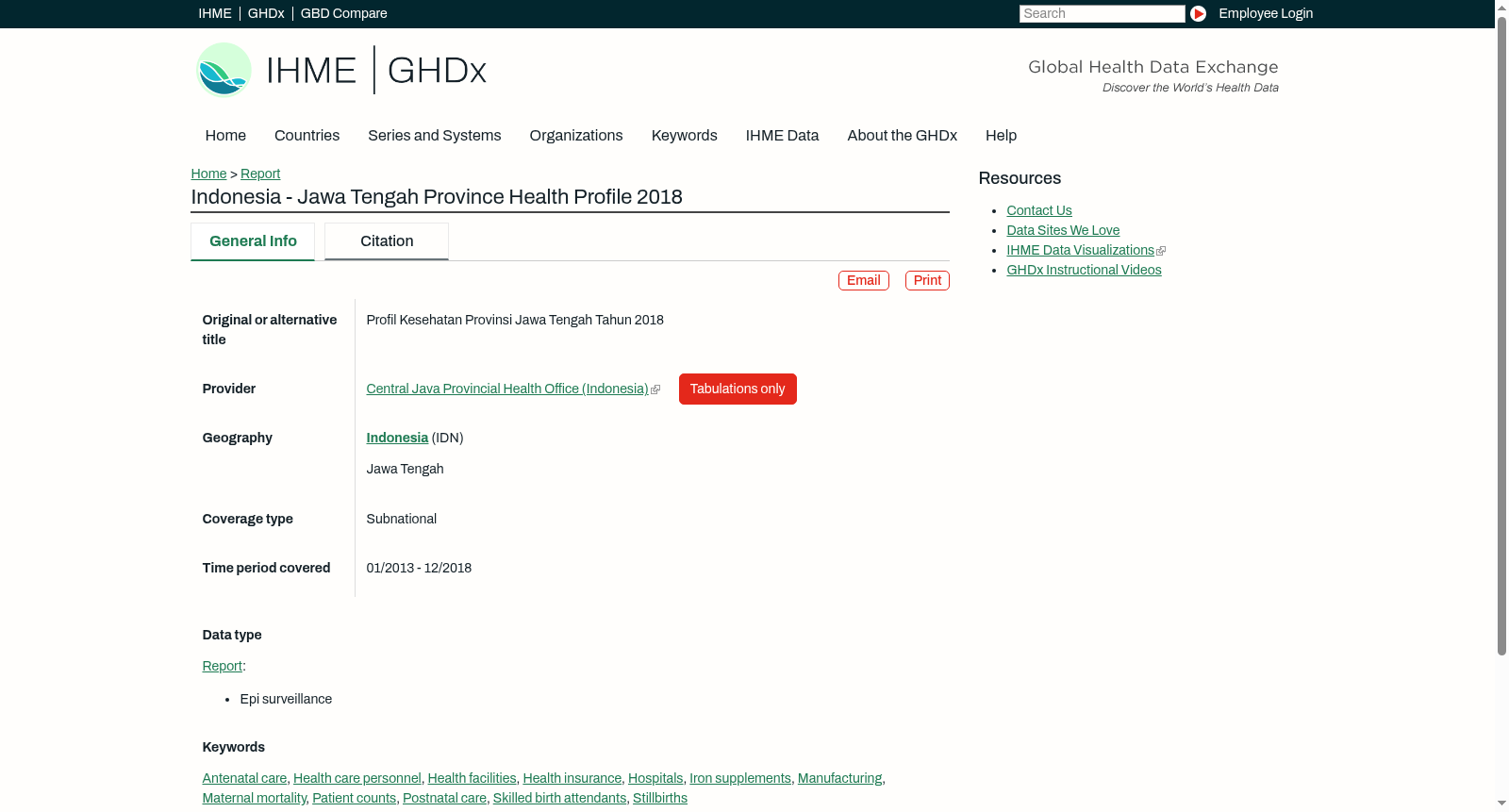
Task: Open the Home menu item
Action: tap(225, 135)
